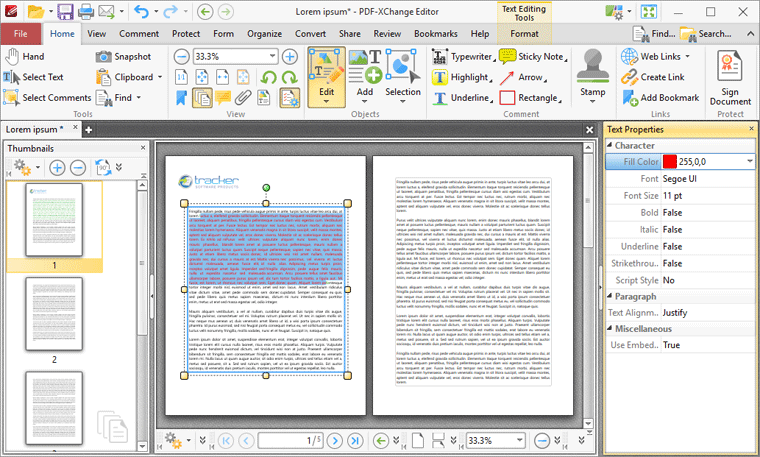Image resolution: width=760 pixels, height=457 pixels.
Task: Activate the Select Text tool
Action: point(34,77)
